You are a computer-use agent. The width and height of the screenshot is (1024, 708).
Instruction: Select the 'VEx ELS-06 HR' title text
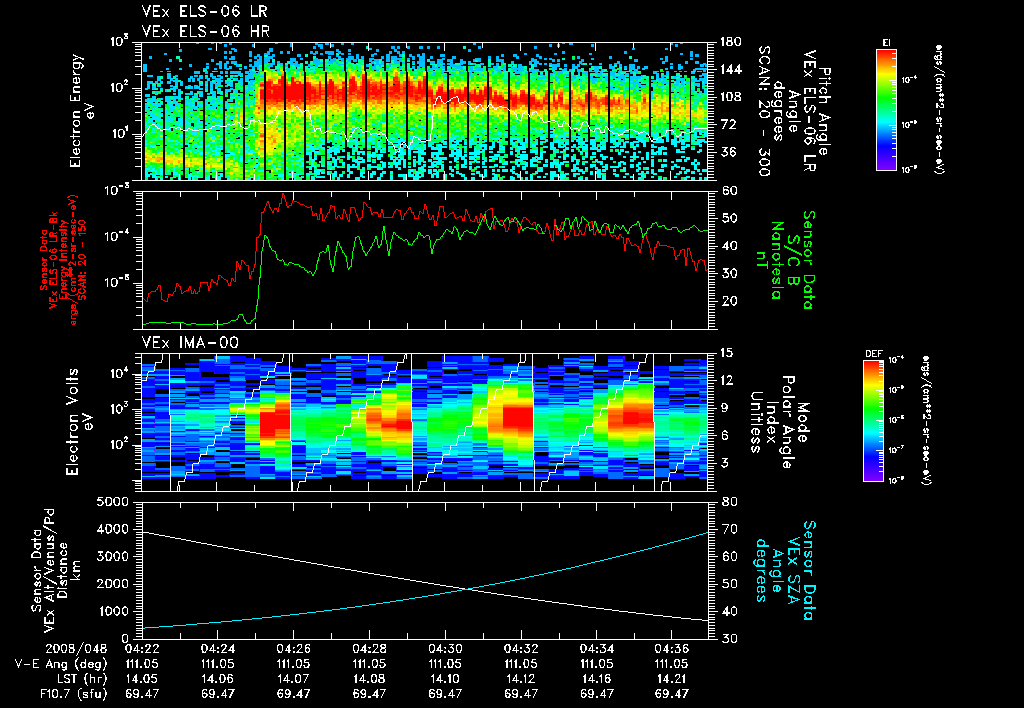pyautogui.click(x=206, y=31)
